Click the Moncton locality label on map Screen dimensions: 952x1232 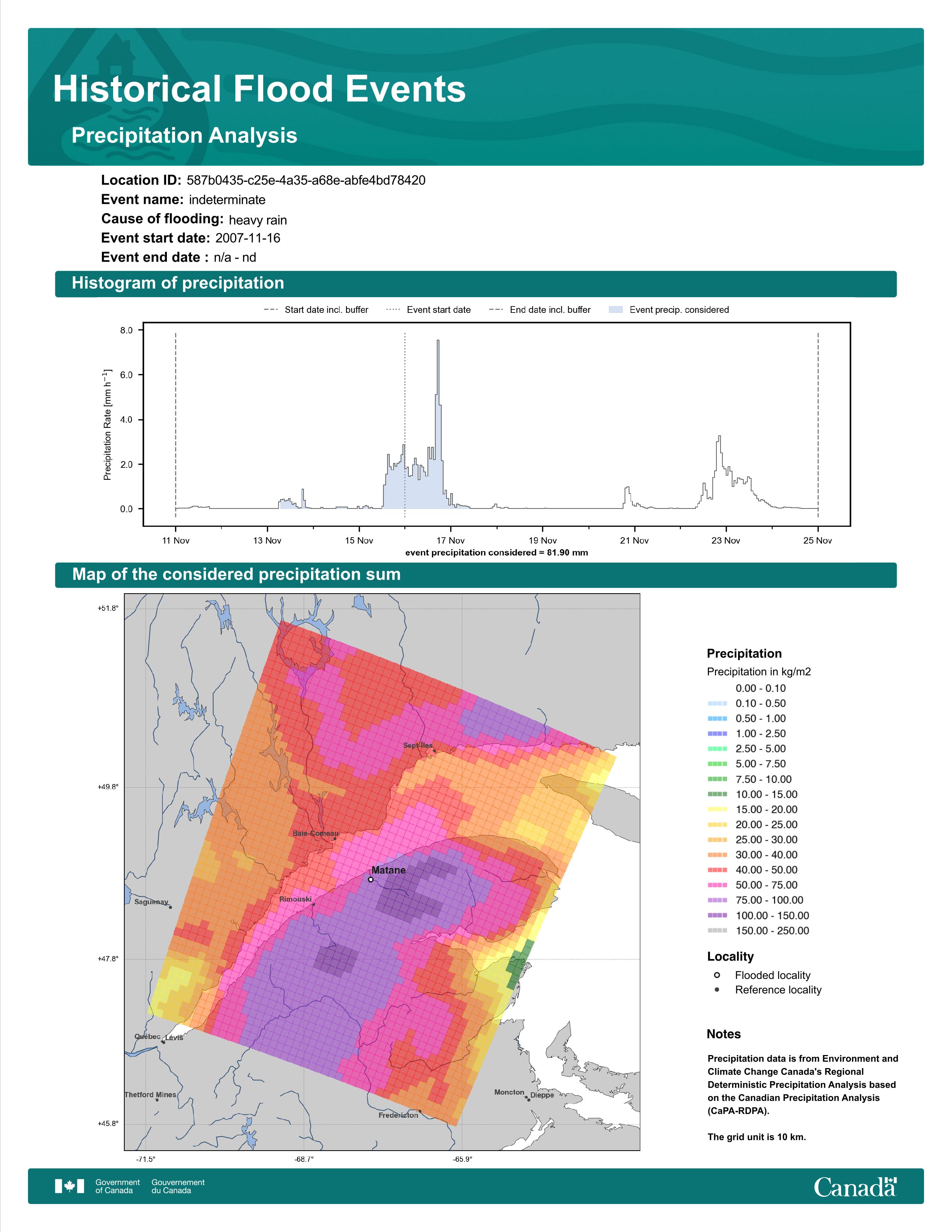point(509,1092)
